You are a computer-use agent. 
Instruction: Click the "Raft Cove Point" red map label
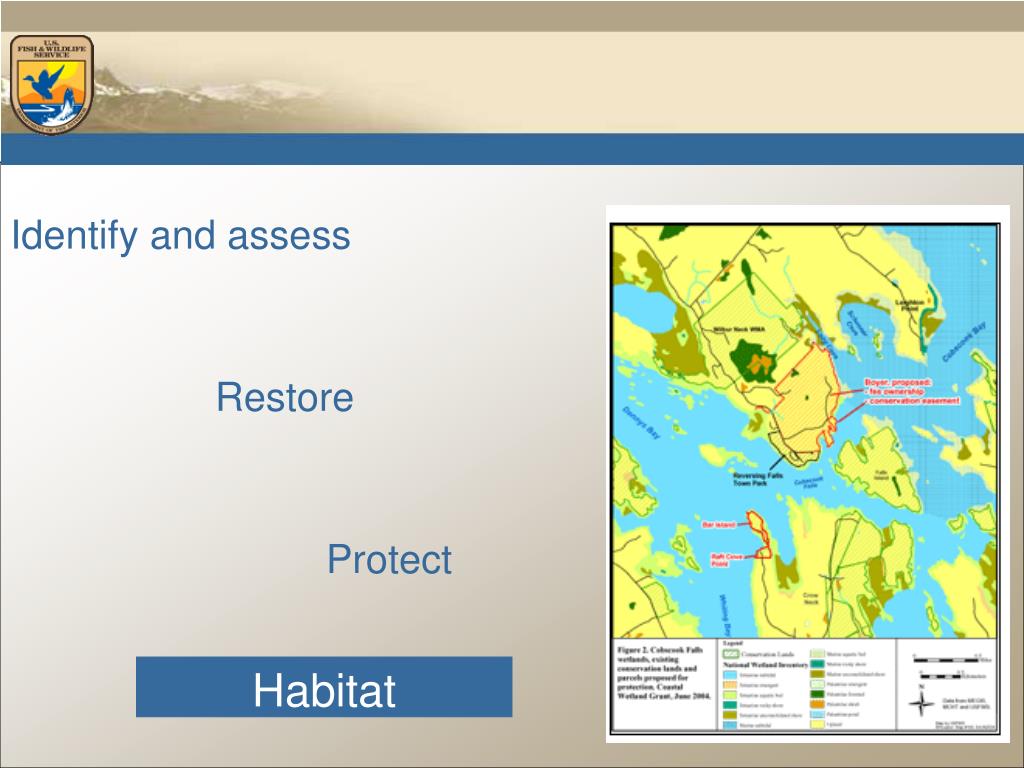[727, 560]
